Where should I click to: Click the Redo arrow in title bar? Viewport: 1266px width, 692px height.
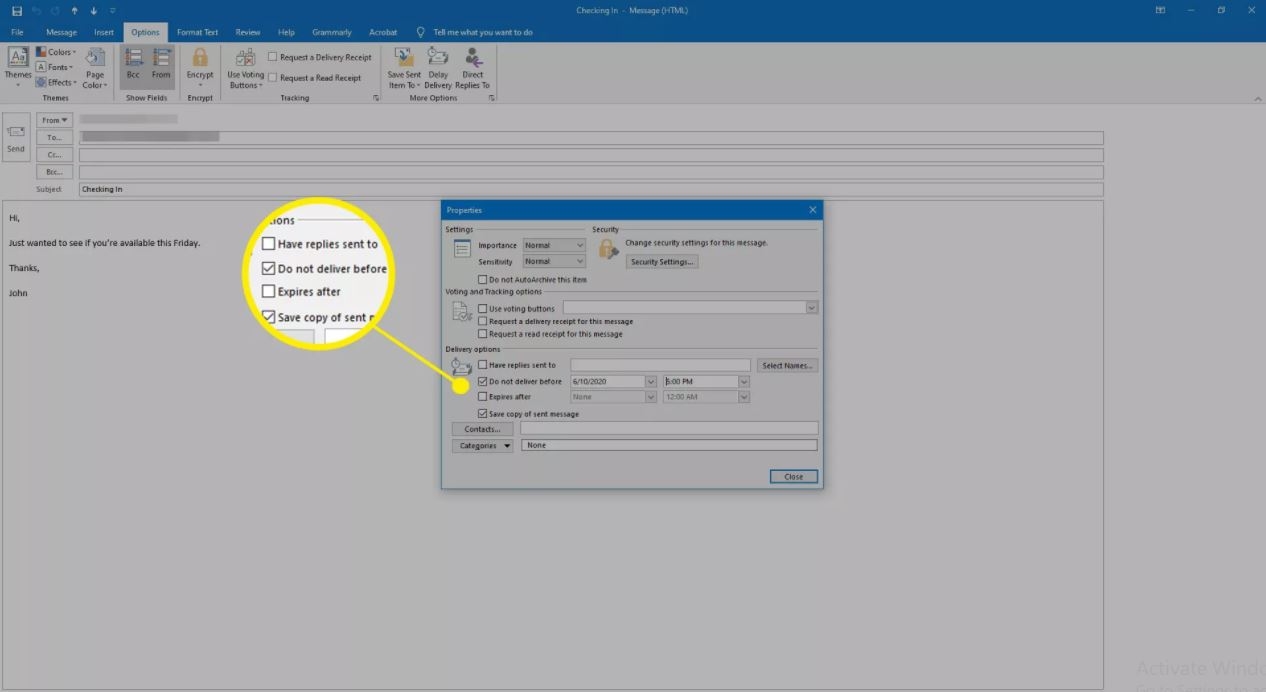coord(56,11)
